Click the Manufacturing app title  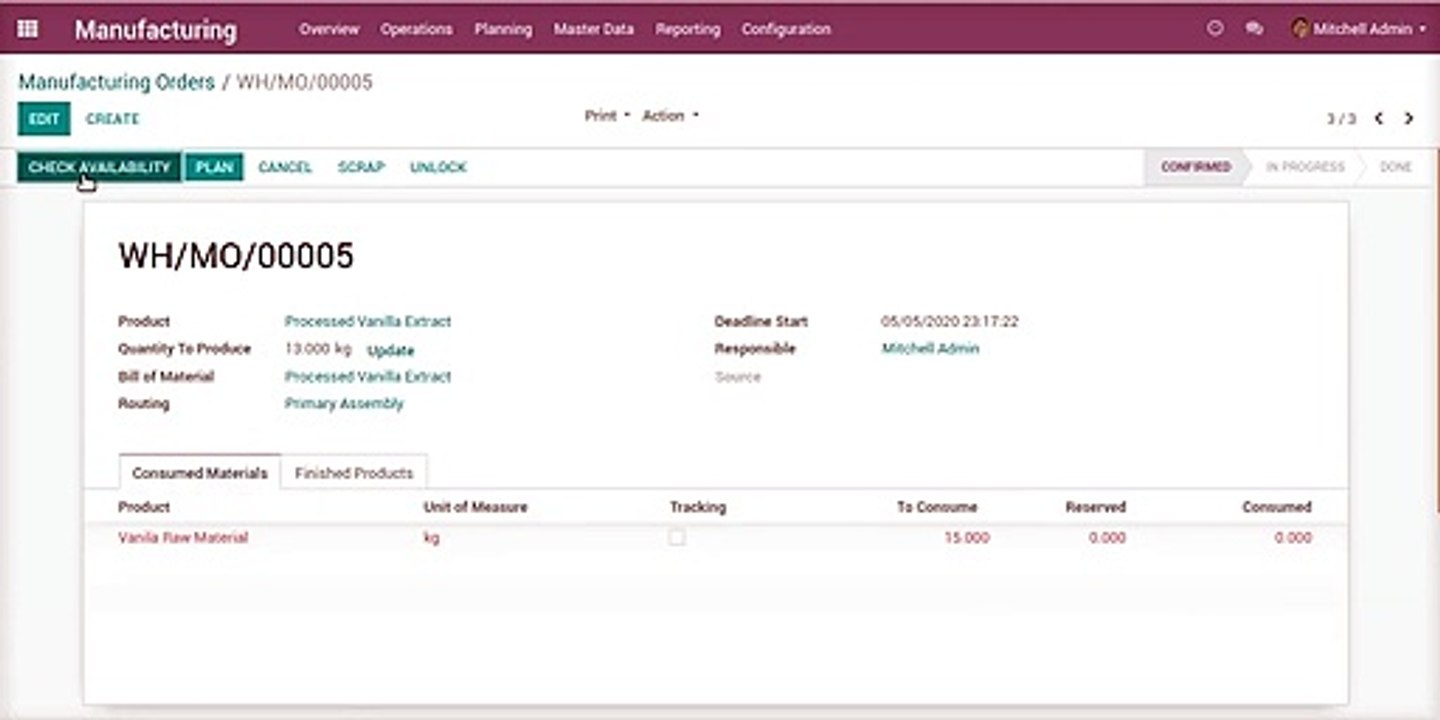pos(156,30)
